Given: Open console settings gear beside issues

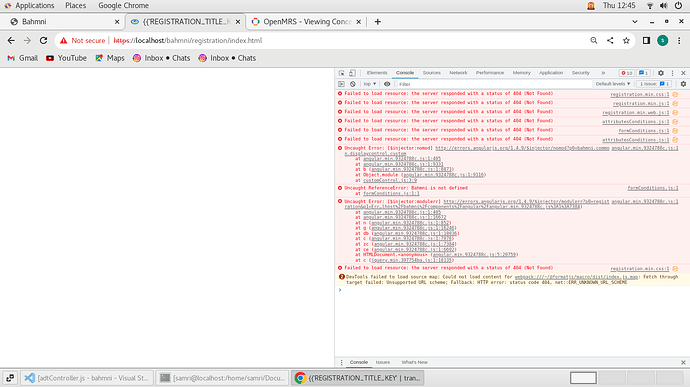Looking at the screenshot, I should 683,84.
